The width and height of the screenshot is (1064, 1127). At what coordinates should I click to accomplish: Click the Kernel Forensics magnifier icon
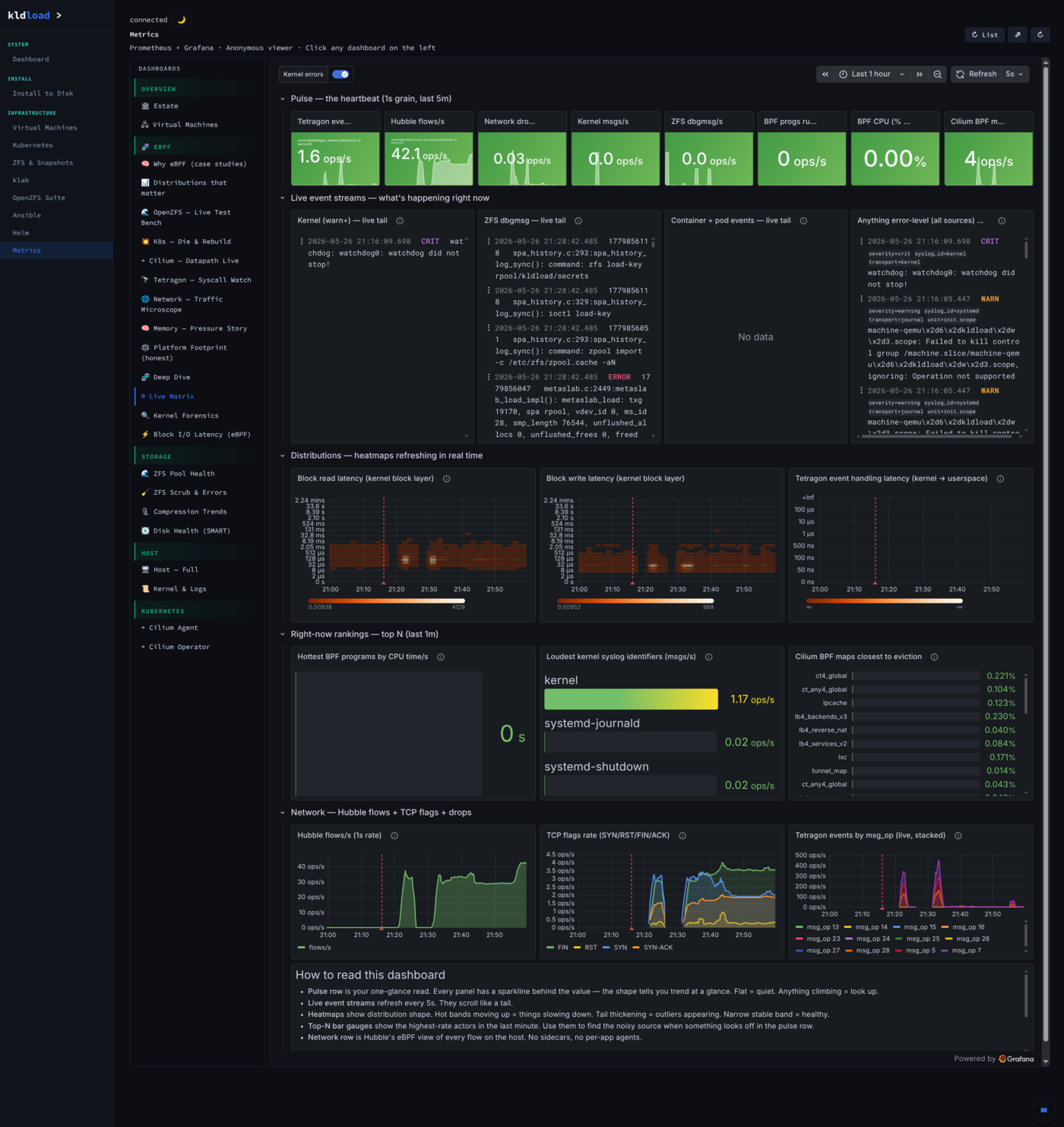tap(145, 416)
